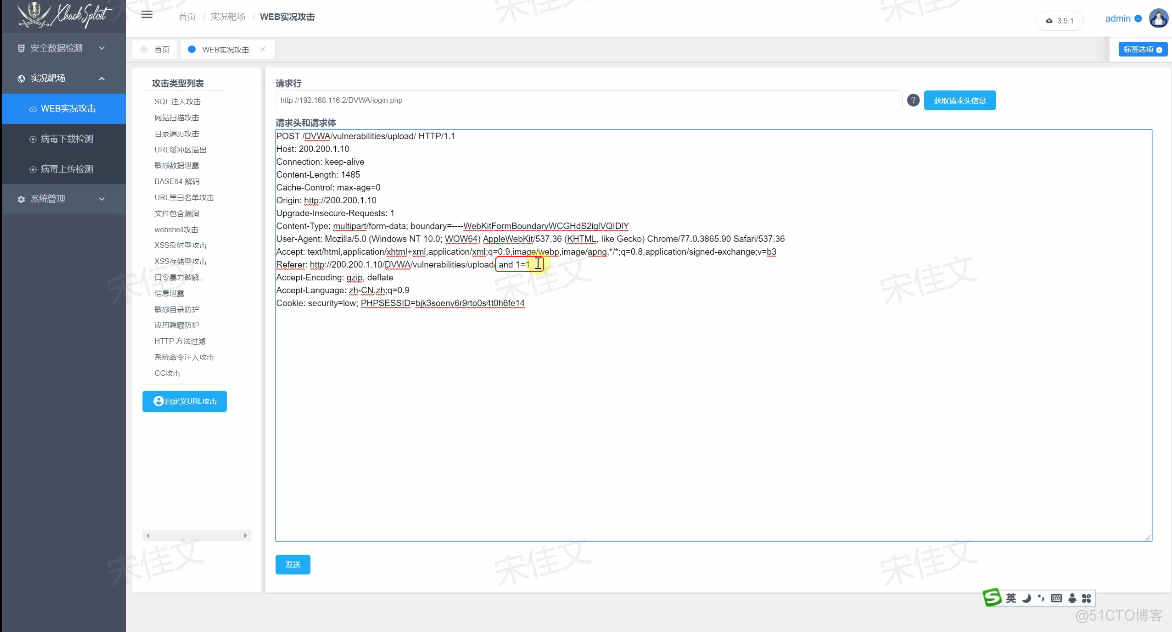This screenshot has width=1172, height=632.
Task: Click the help question mark icon
Action: [912, 100]
